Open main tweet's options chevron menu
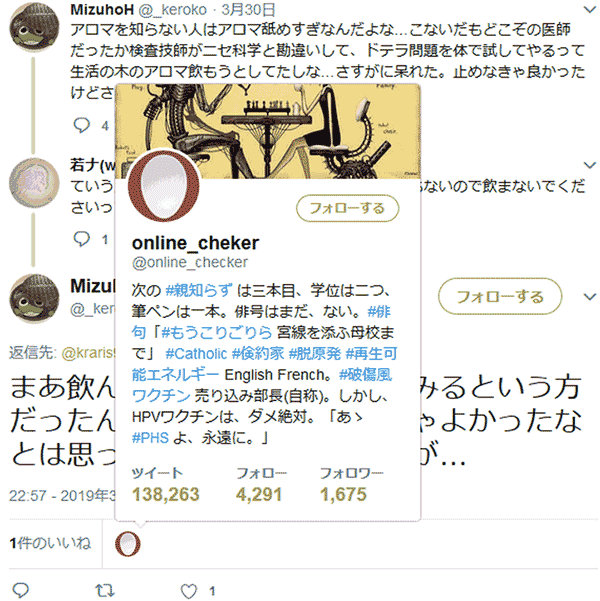 pyautogui.click(x=589, y=297)
